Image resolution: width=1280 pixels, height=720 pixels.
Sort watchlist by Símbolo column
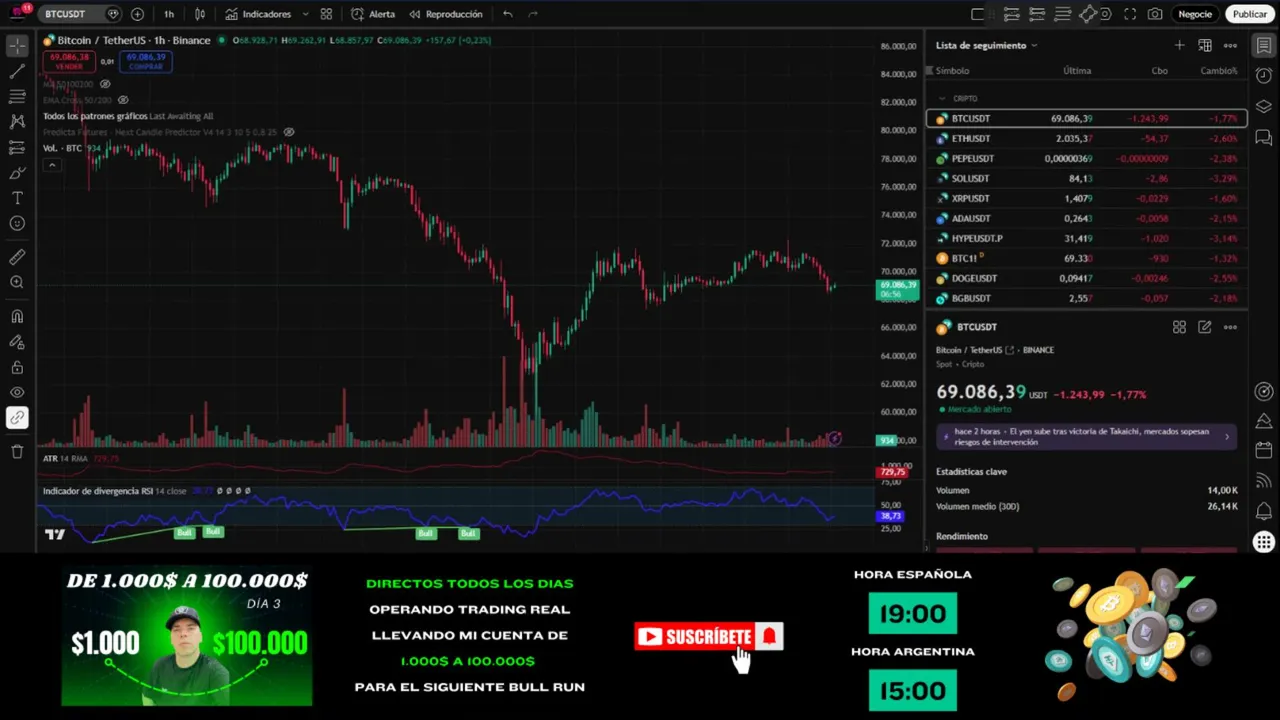tap(952, 71)
